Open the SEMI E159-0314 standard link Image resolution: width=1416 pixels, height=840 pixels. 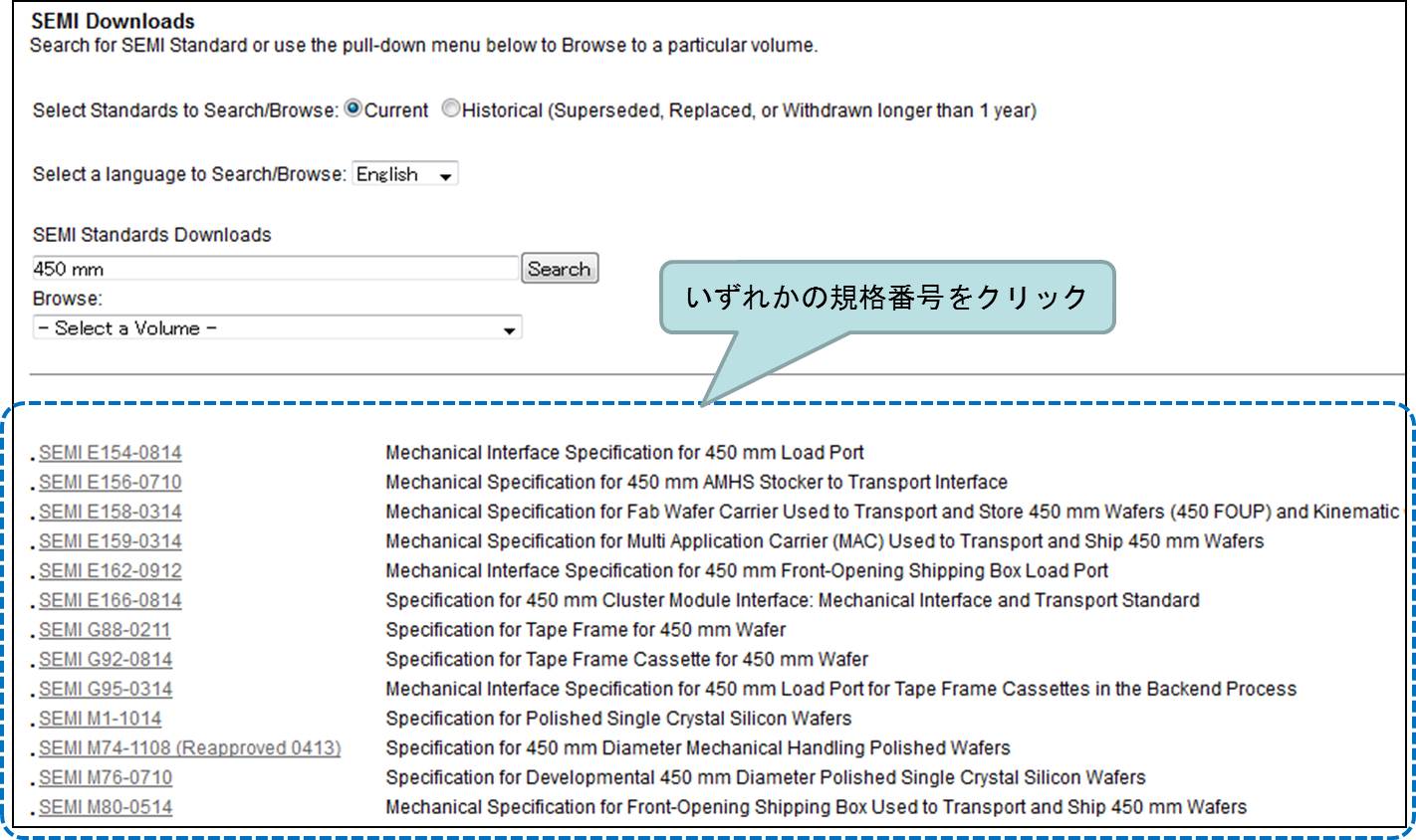[x=111, y=541]
